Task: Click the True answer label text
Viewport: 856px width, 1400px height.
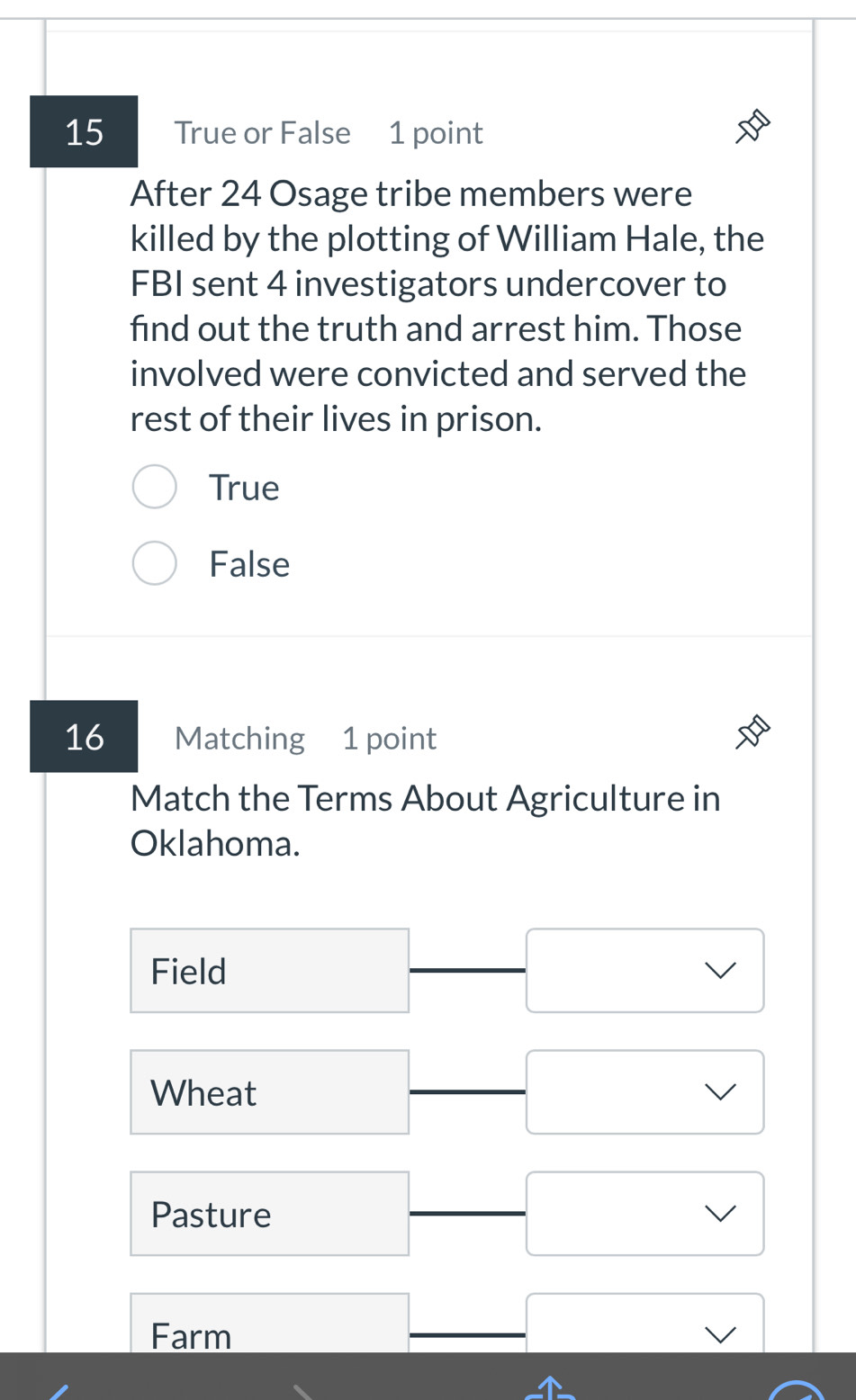Action: [244, 488]
